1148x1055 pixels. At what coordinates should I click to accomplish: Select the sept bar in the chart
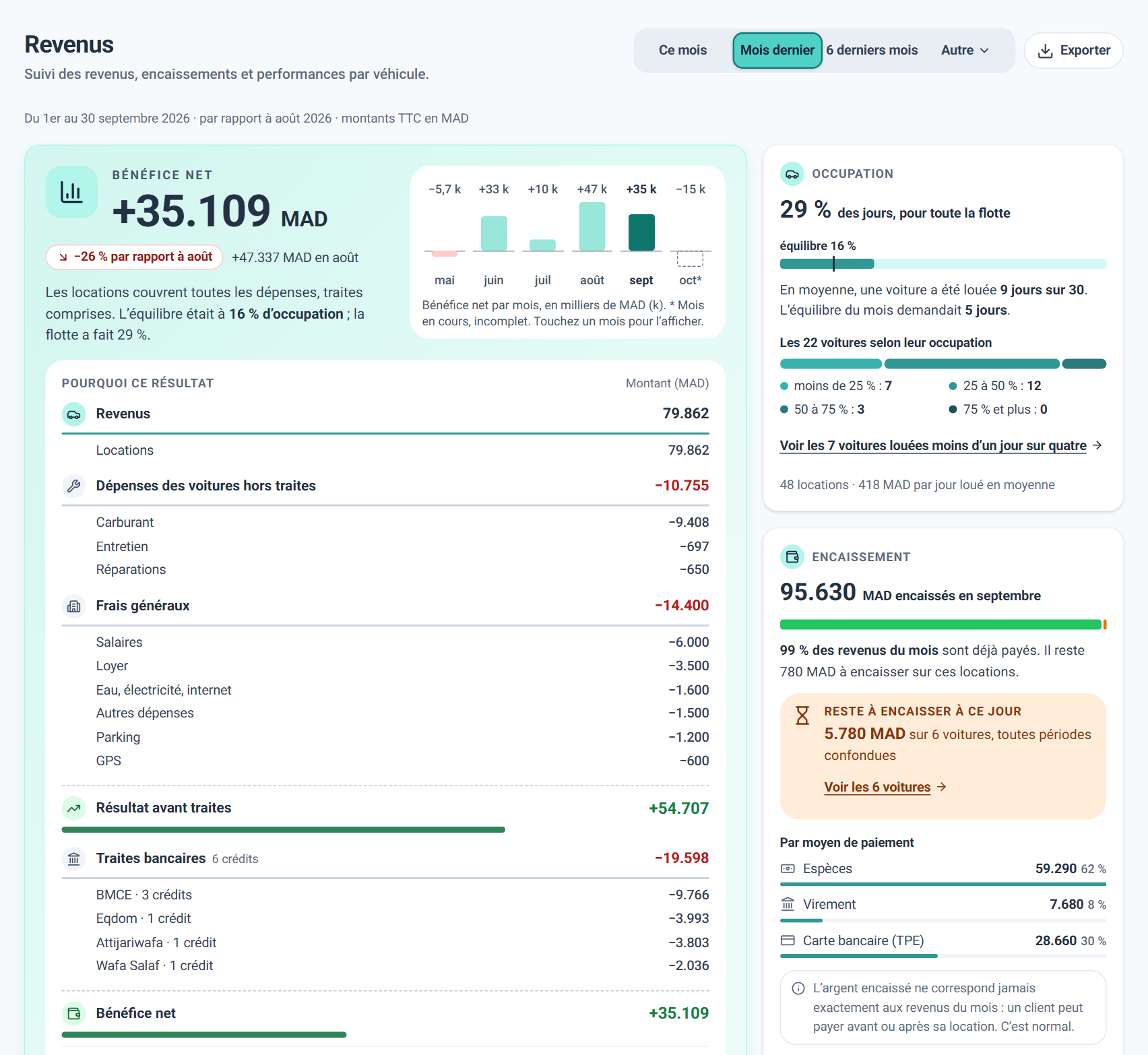point(641,232)
